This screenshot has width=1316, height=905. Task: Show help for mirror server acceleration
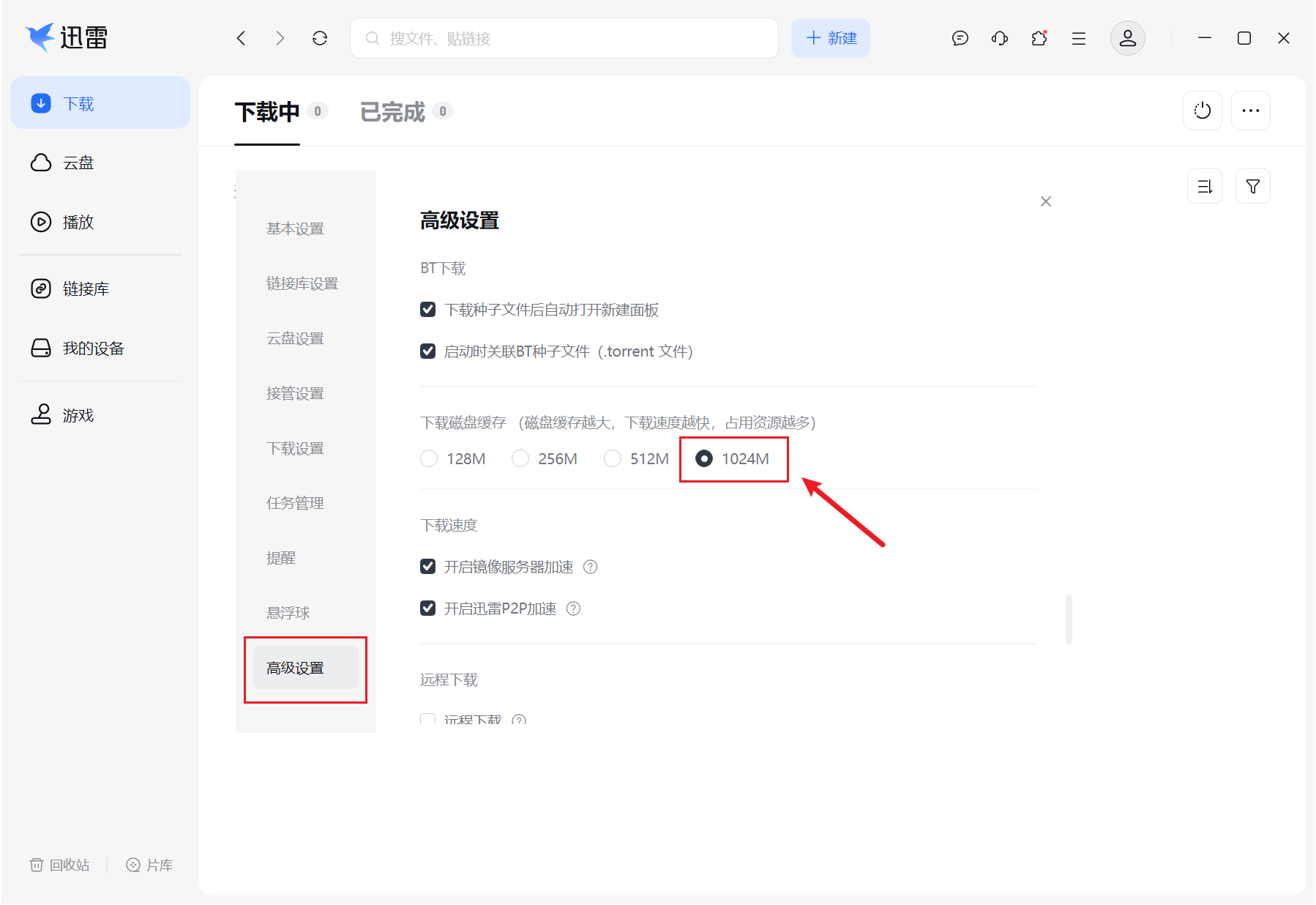pos(591,567)
